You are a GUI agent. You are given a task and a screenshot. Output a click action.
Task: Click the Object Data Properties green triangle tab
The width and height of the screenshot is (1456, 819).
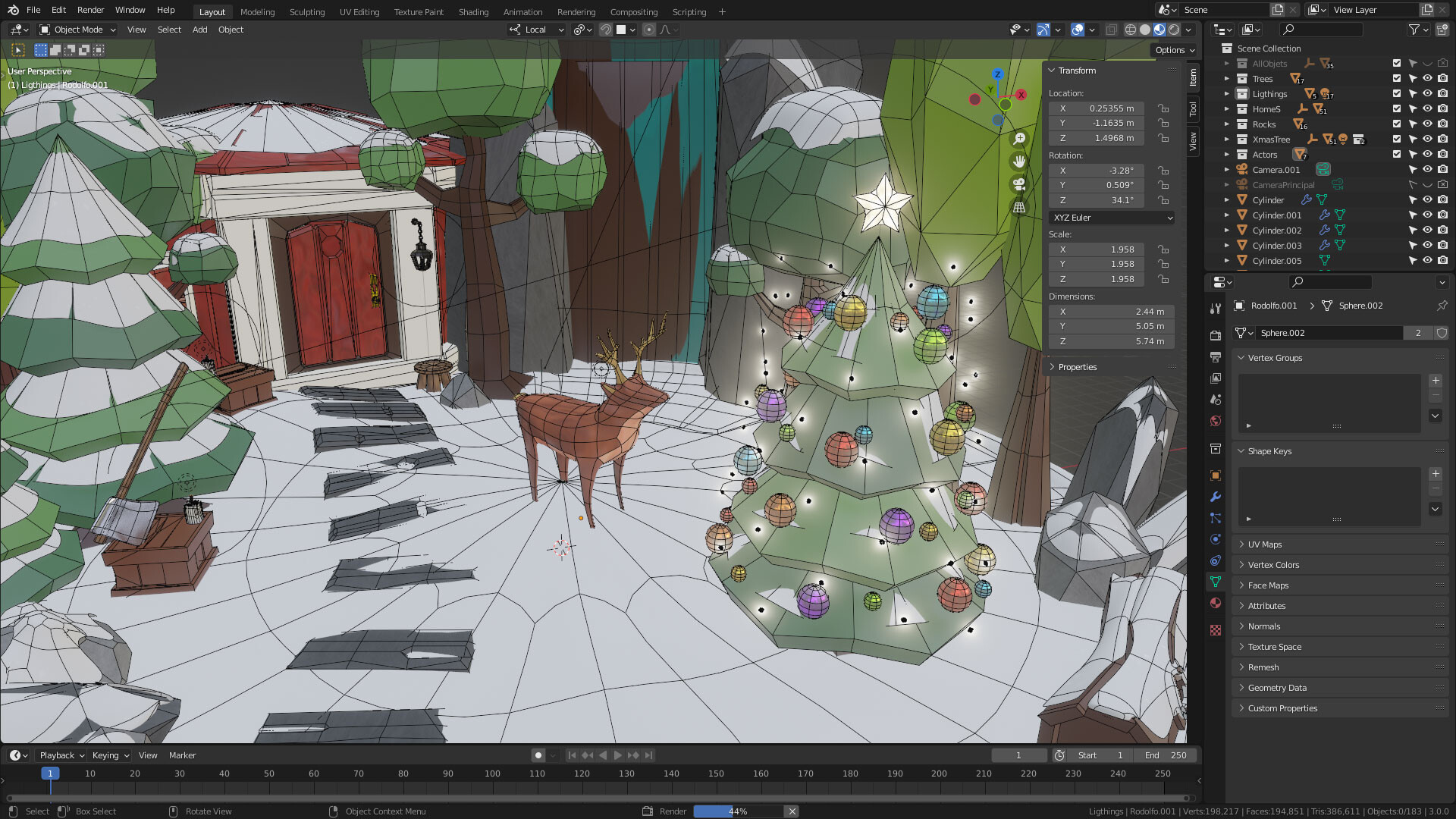pyautogui.click(x=1216, y=582)
